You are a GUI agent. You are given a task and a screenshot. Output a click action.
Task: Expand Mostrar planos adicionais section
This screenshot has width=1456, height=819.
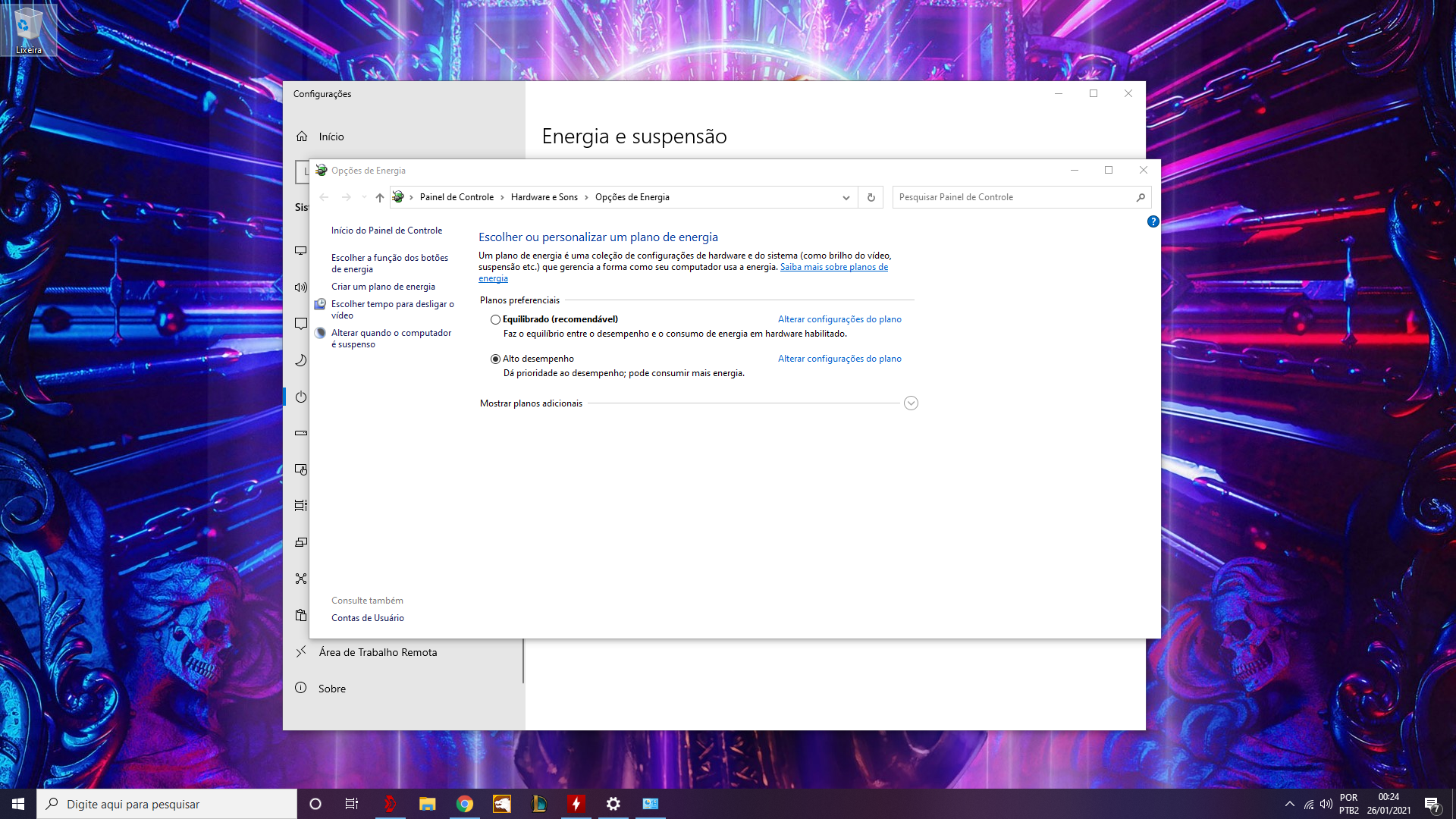(911, 403)
